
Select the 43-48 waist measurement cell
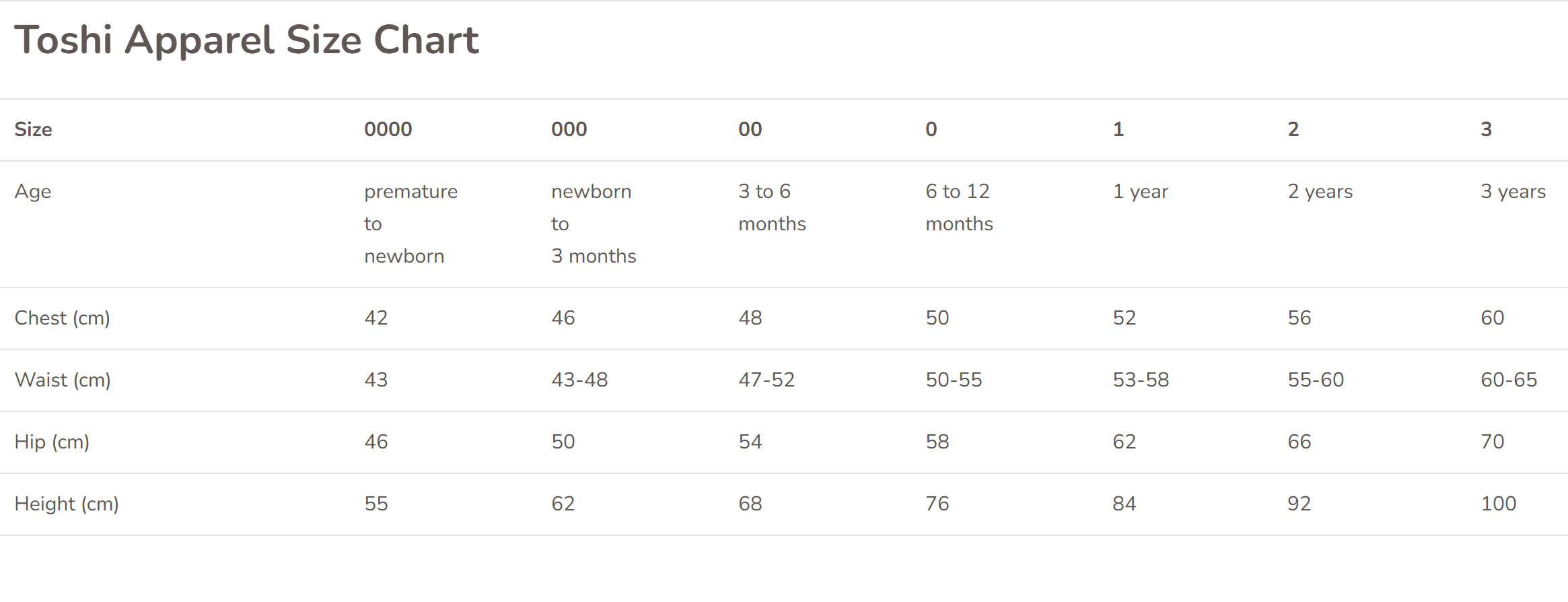tap(579, 380)
